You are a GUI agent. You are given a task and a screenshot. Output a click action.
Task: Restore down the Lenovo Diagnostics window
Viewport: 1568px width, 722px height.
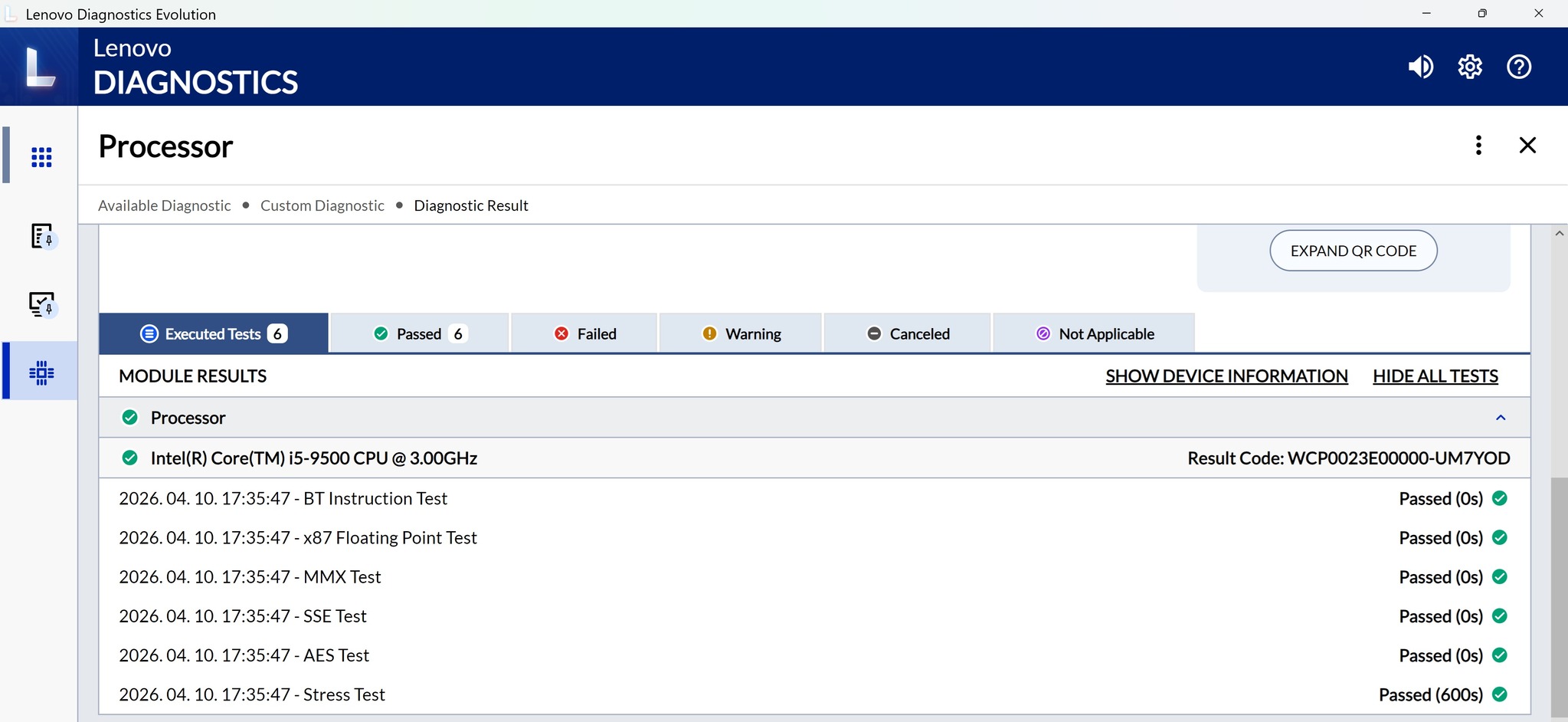pos(1482,13)
